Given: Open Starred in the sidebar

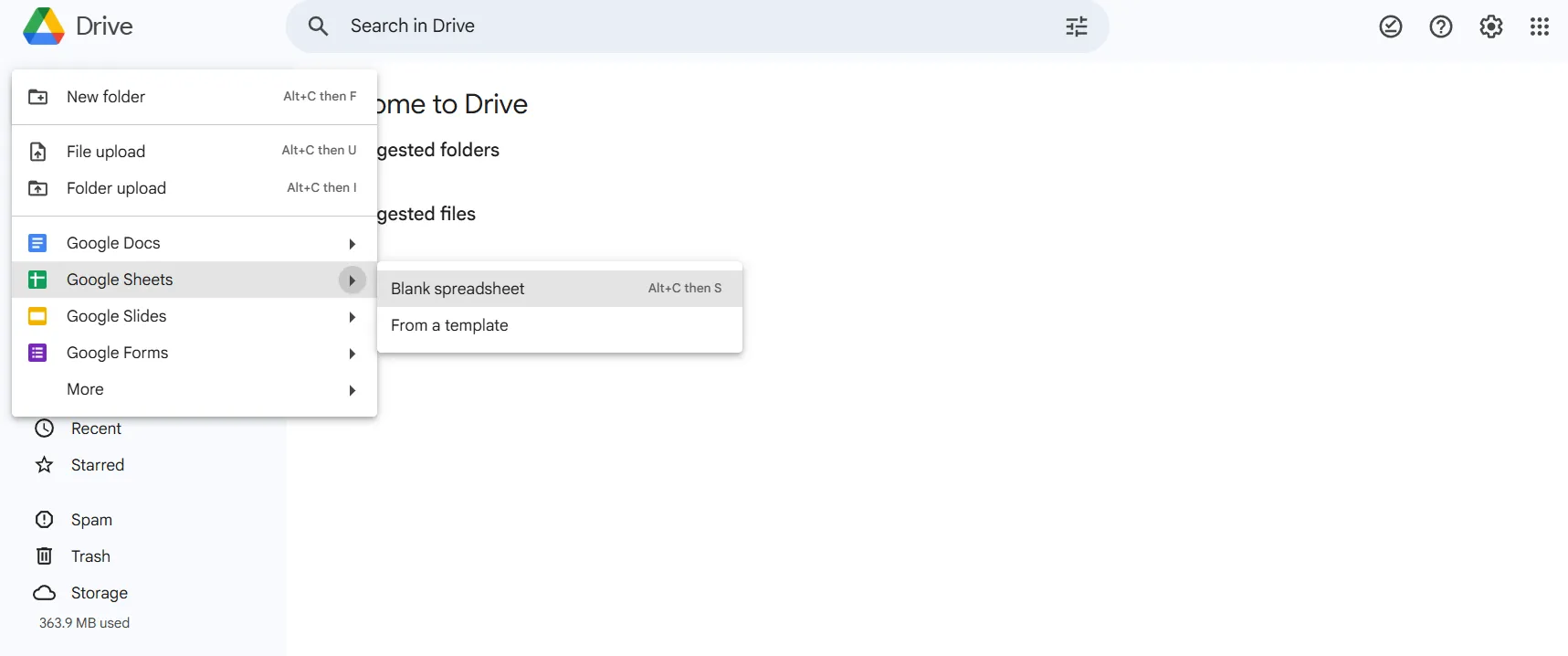Looking at the screenshot, I should tap(98, 465).
